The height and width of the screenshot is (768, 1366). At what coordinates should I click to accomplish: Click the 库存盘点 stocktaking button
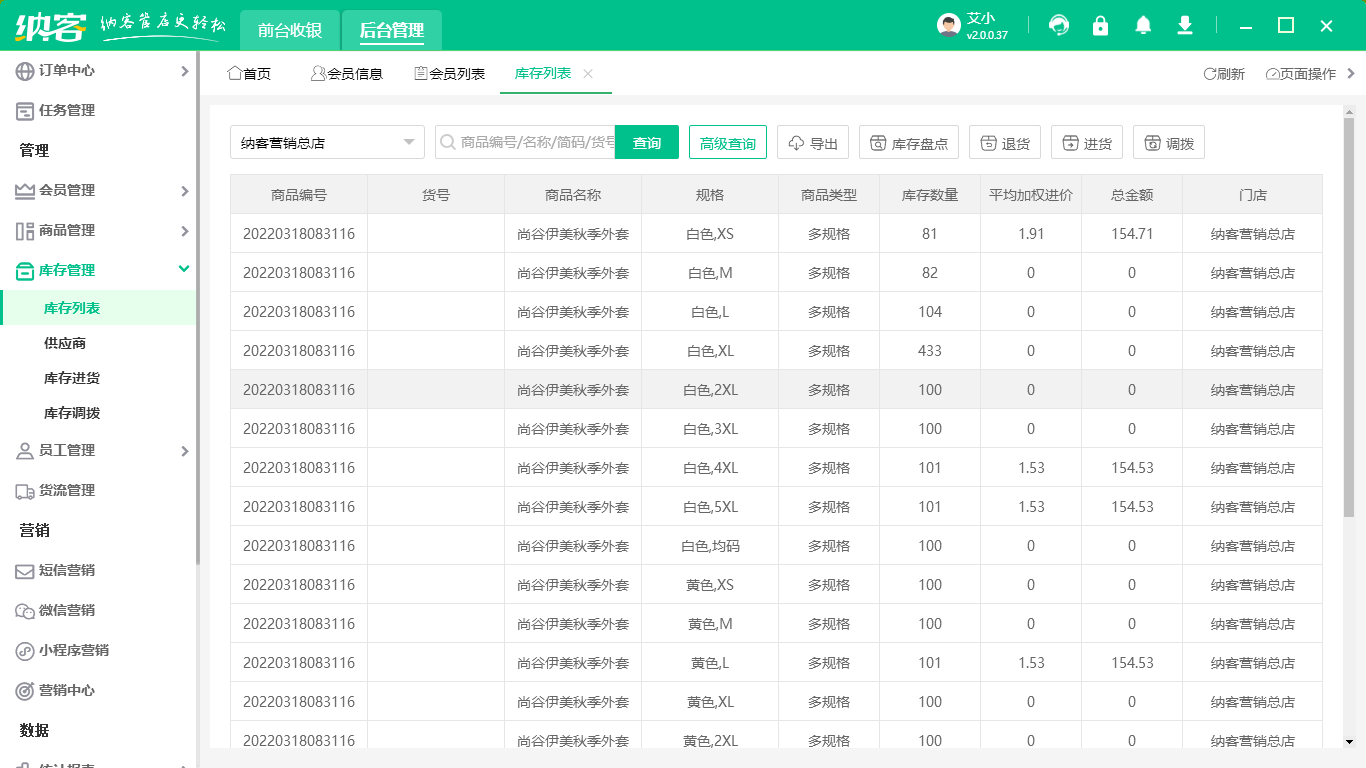(909, 143)
